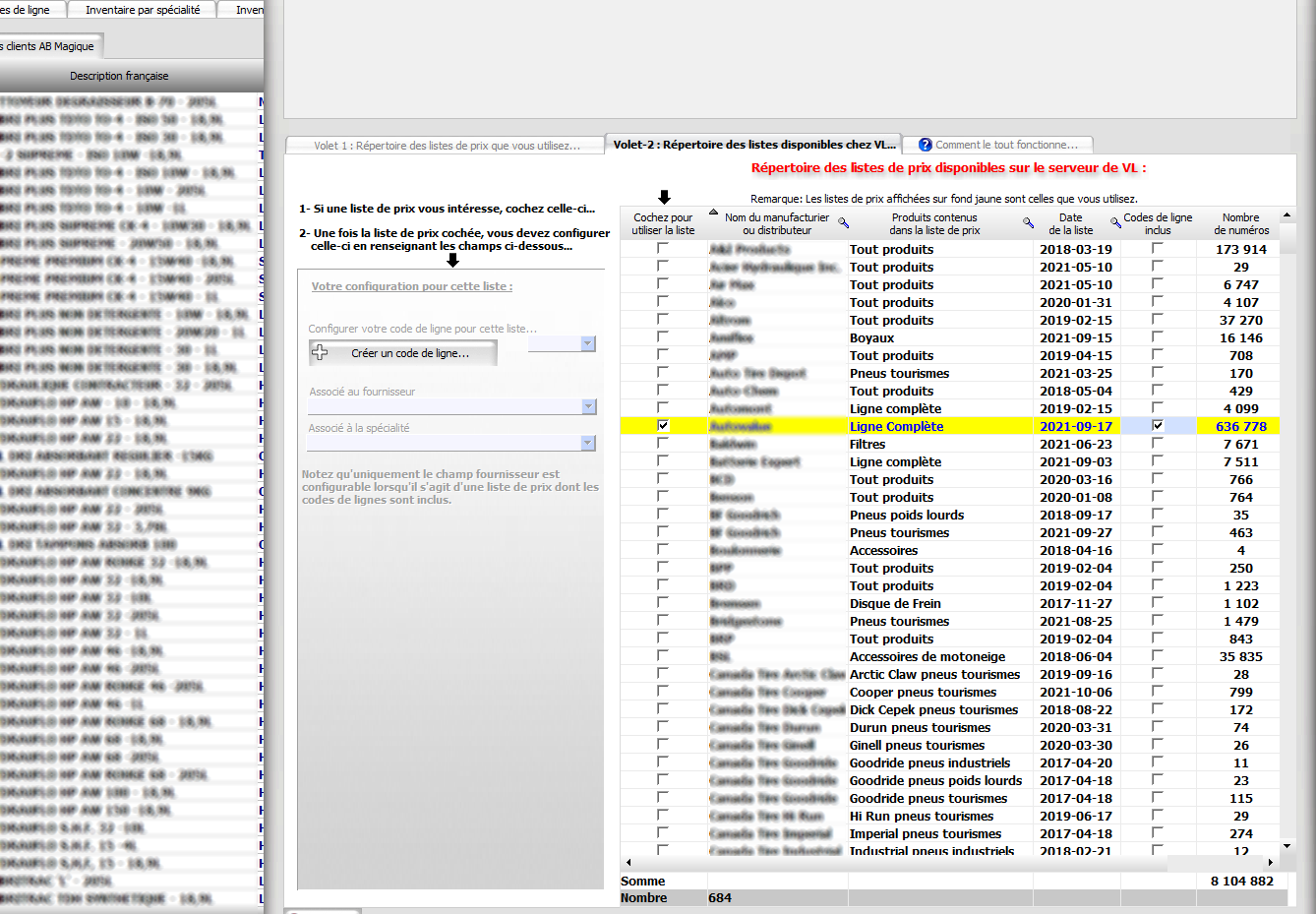The height and width of the screenshot is (914, 1316).
Task: Check the 'Boyaux' price list checkbox
Action: [663, 337]
